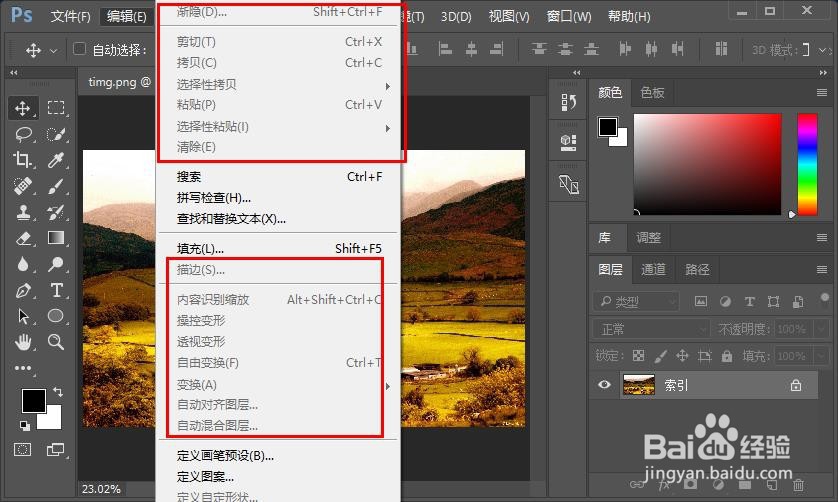Hide the 索引 layer eye icon
Viewport: 838px width, 502px height.
click(x=604, y=384)
